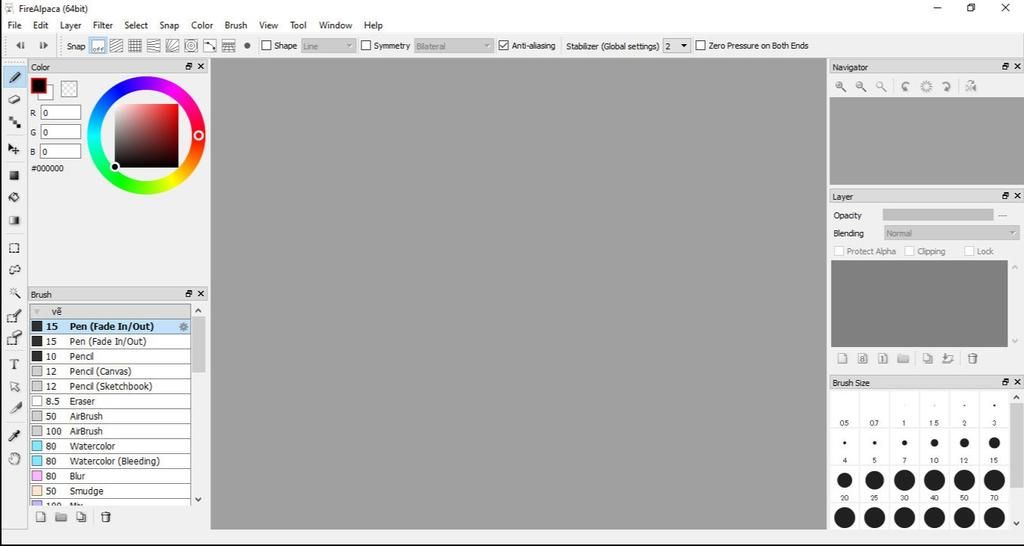Select the transparent color swatch
The image size is (1024, 546).
[x=69, y=89]
